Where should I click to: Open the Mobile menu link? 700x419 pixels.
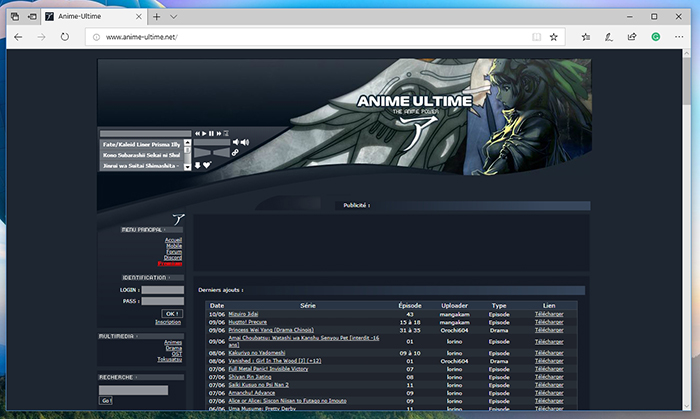[174, 246]
